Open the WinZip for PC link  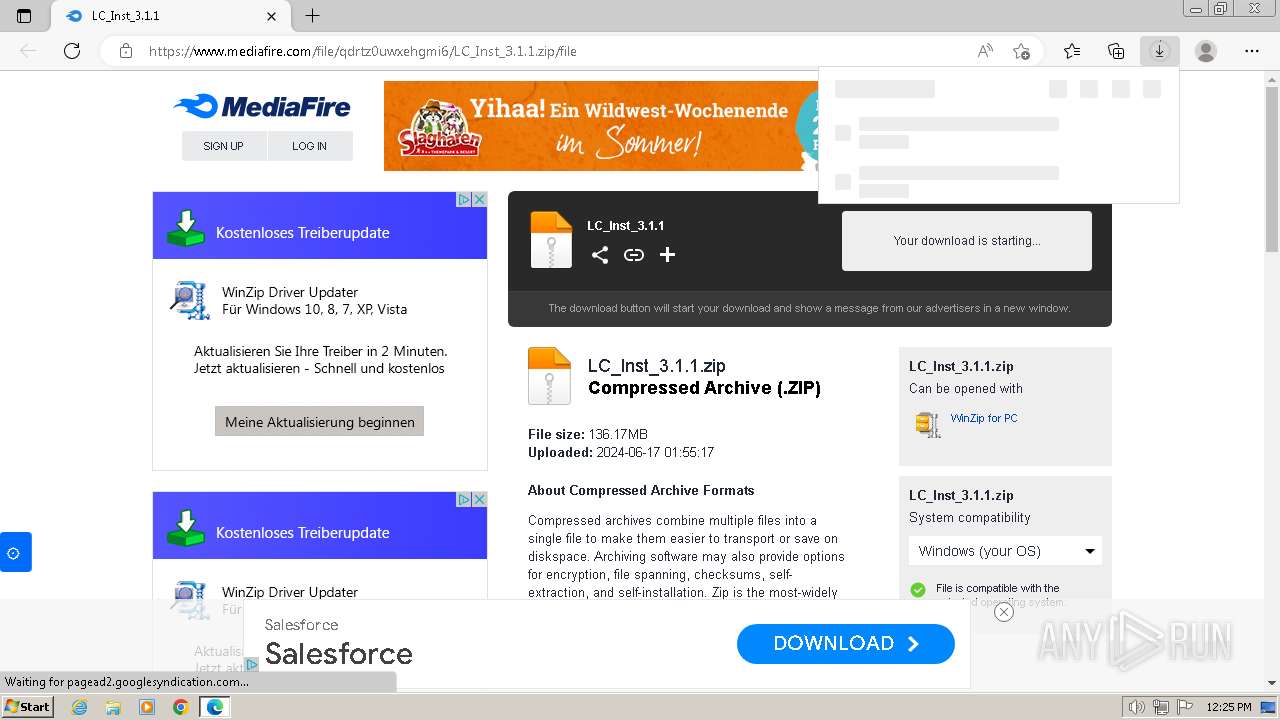click(x=984, y=418)
